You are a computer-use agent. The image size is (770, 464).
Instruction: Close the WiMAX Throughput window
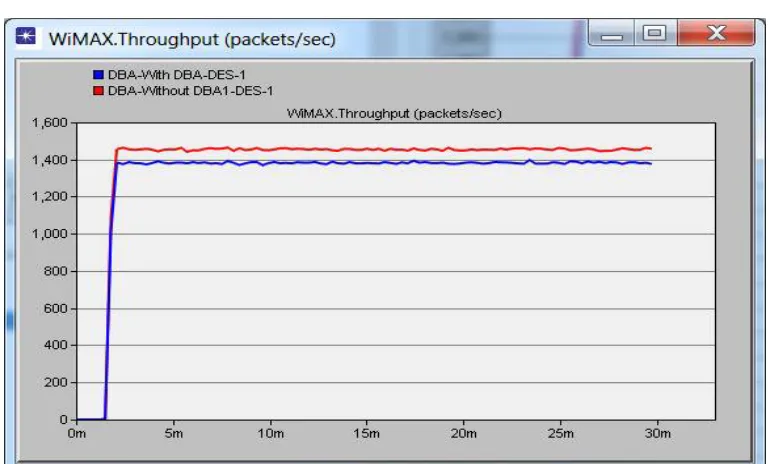pos(716,33)
